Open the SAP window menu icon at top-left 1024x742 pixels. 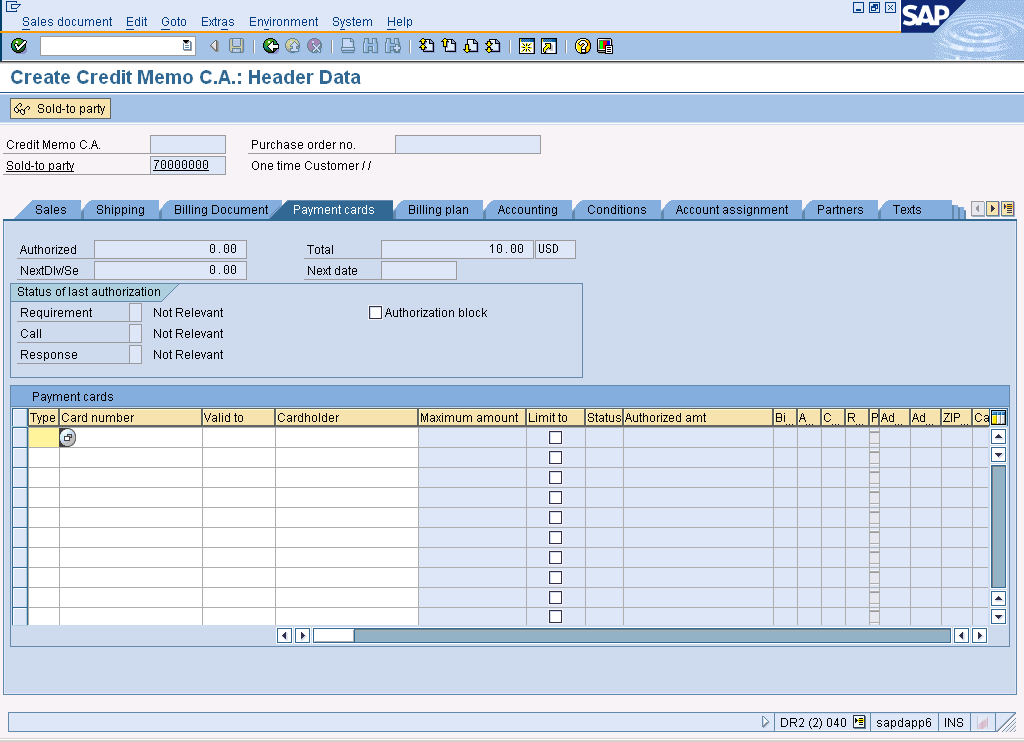coord(12,7)
